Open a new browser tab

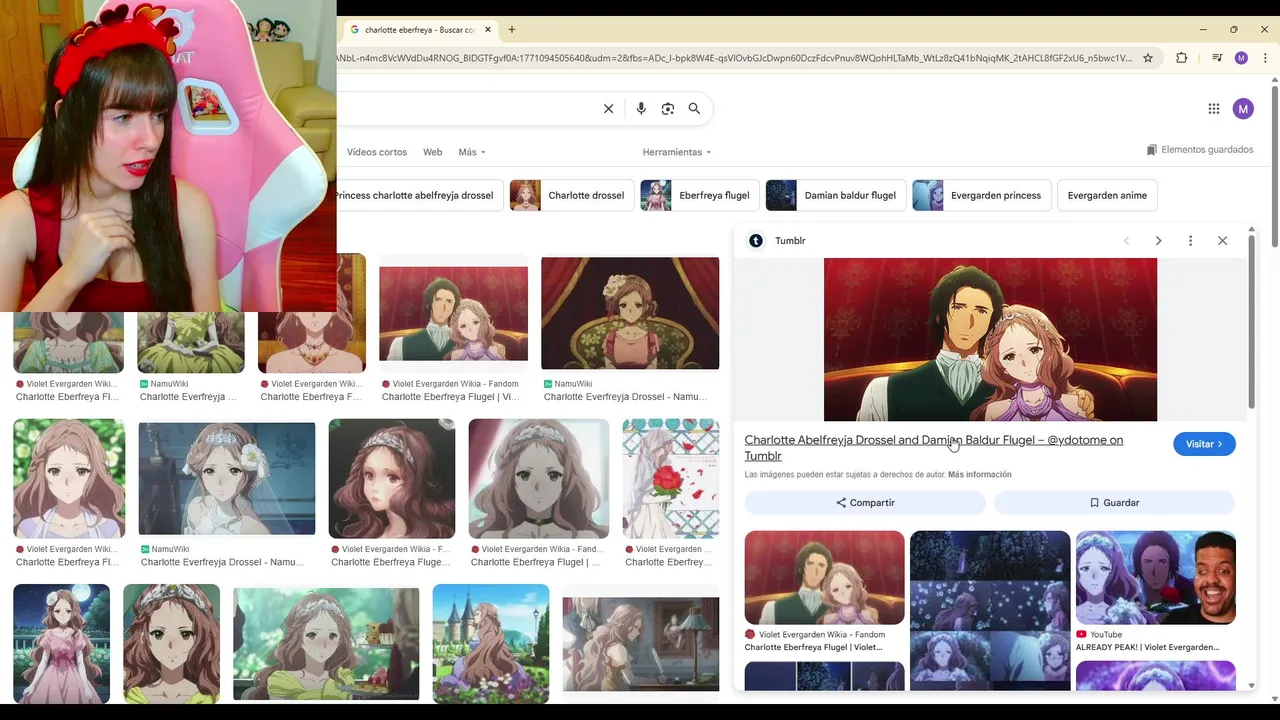[x=512, y=30]
